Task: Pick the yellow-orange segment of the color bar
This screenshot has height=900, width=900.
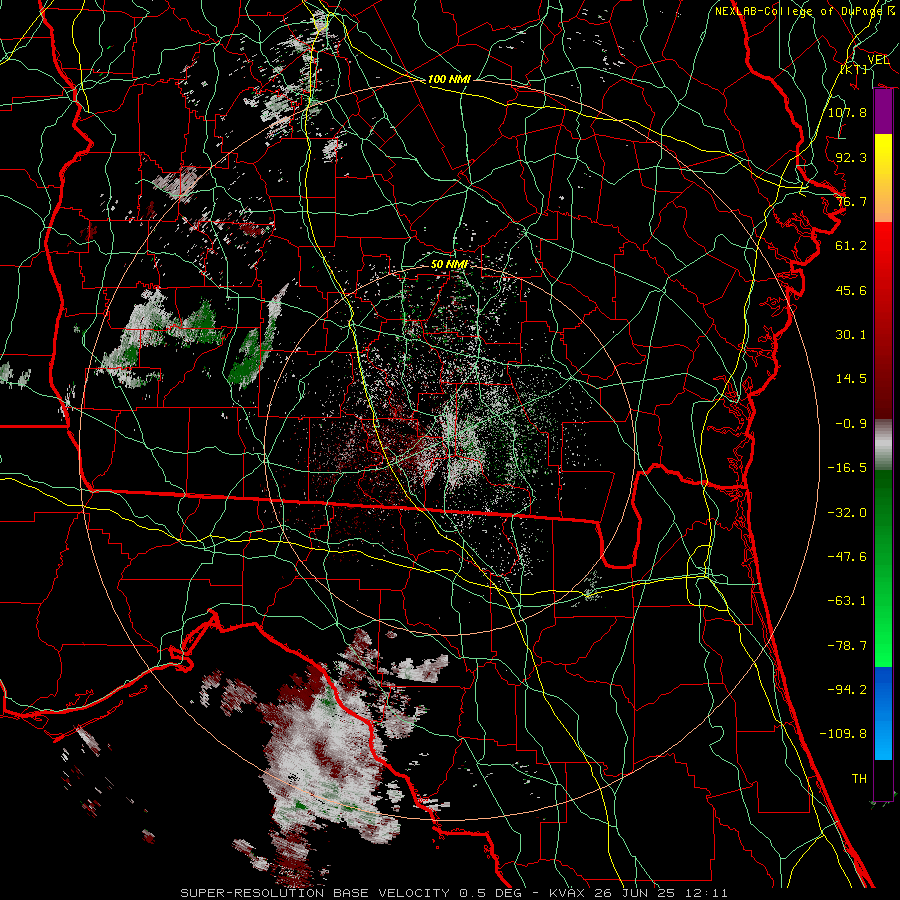Action: (x=883, y=178)
